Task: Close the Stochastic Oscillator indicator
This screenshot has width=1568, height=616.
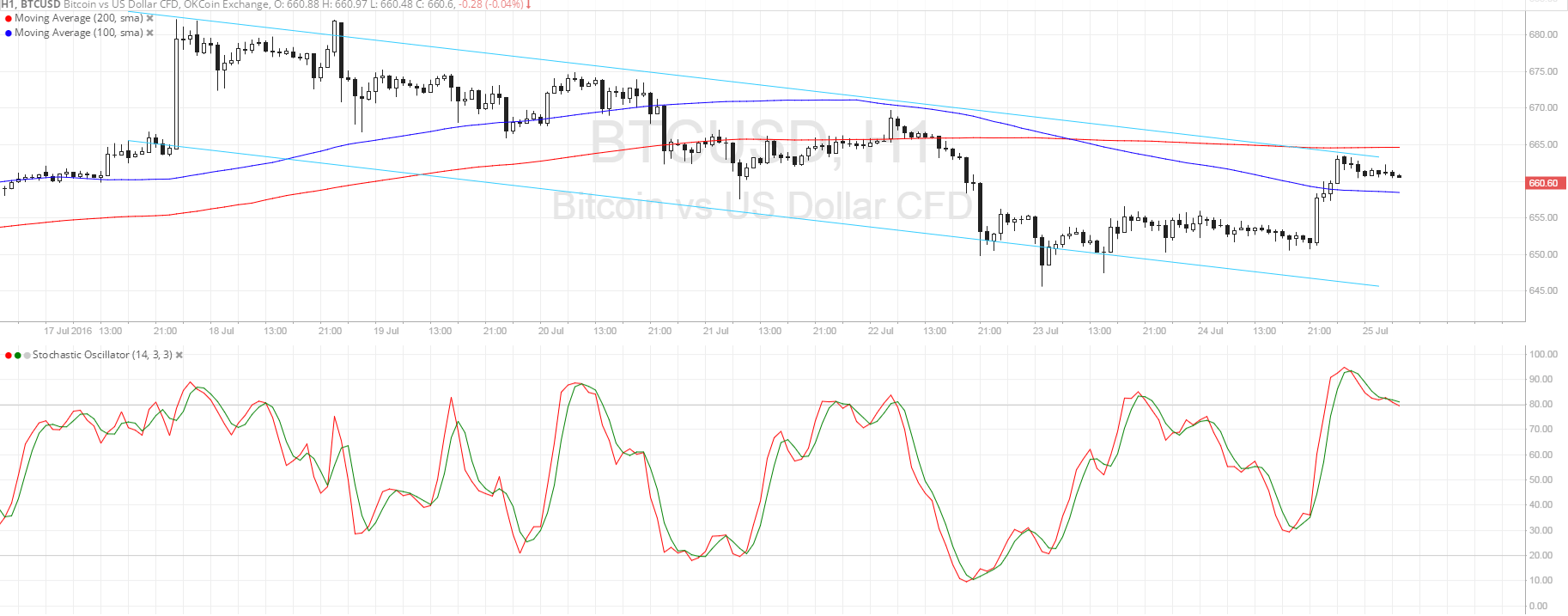Action: [x=179, y=355]
